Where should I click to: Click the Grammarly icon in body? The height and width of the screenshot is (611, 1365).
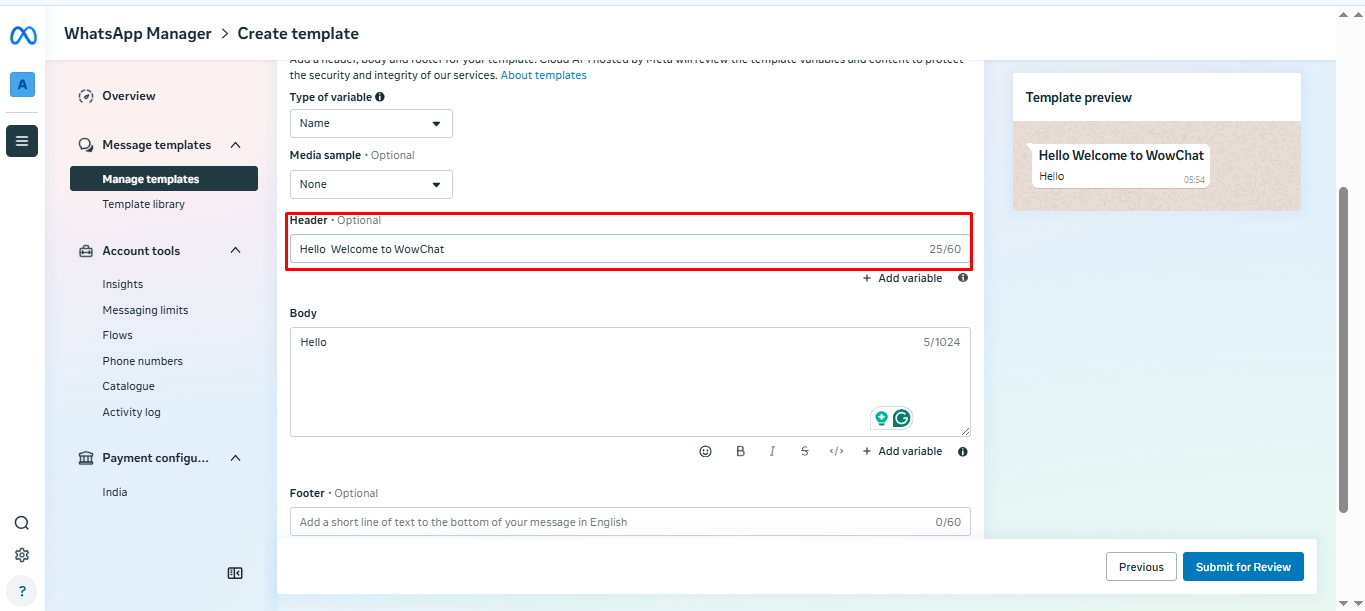point(902,419)
